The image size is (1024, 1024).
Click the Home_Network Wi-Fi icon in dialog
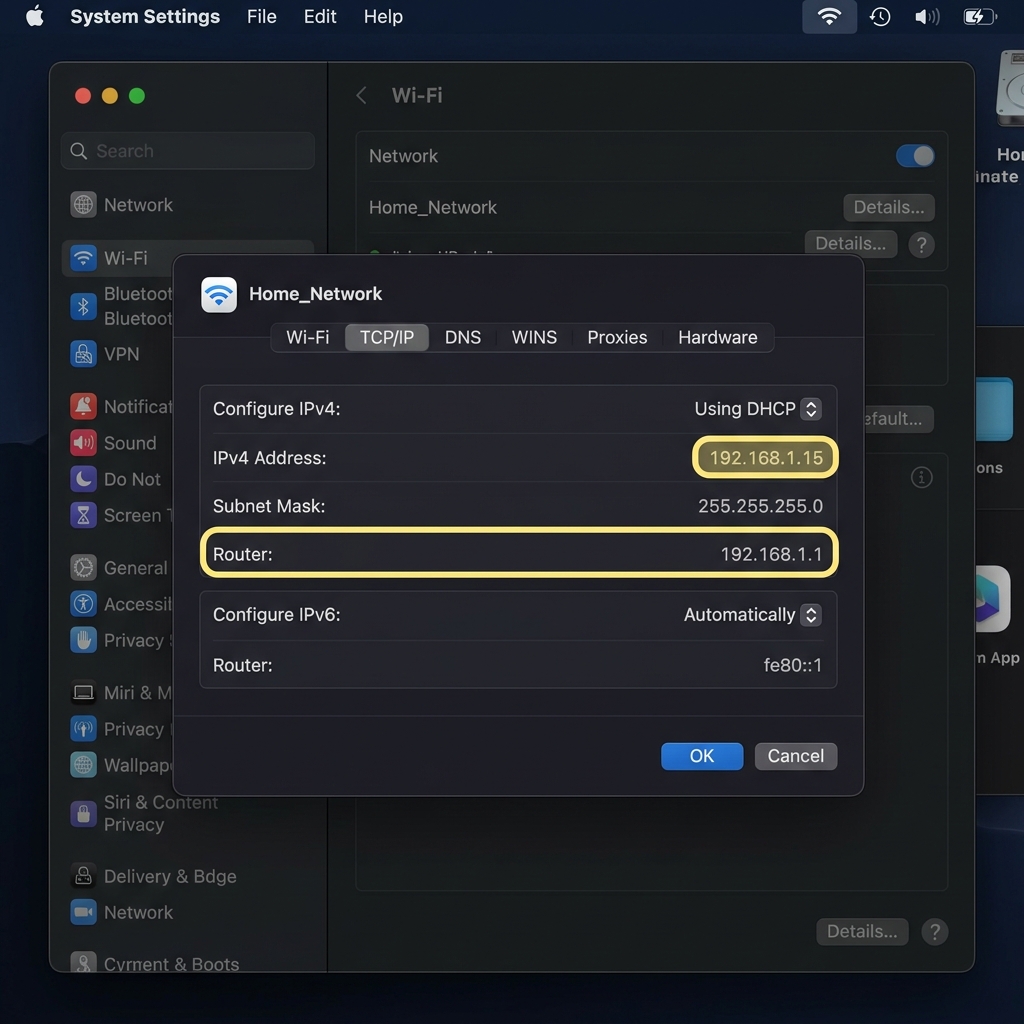click(219, 295)
